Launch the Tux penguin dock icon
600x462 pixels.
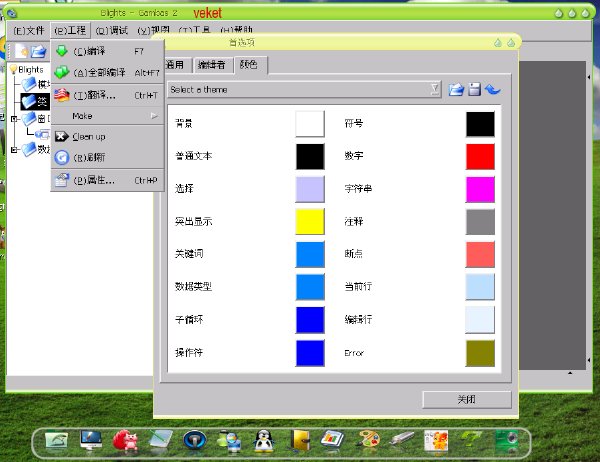point(264,441)
